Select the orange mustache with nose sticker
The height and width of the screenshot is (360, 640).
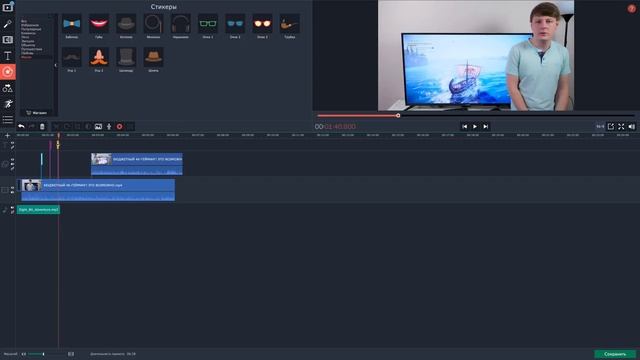coord(99,57)
